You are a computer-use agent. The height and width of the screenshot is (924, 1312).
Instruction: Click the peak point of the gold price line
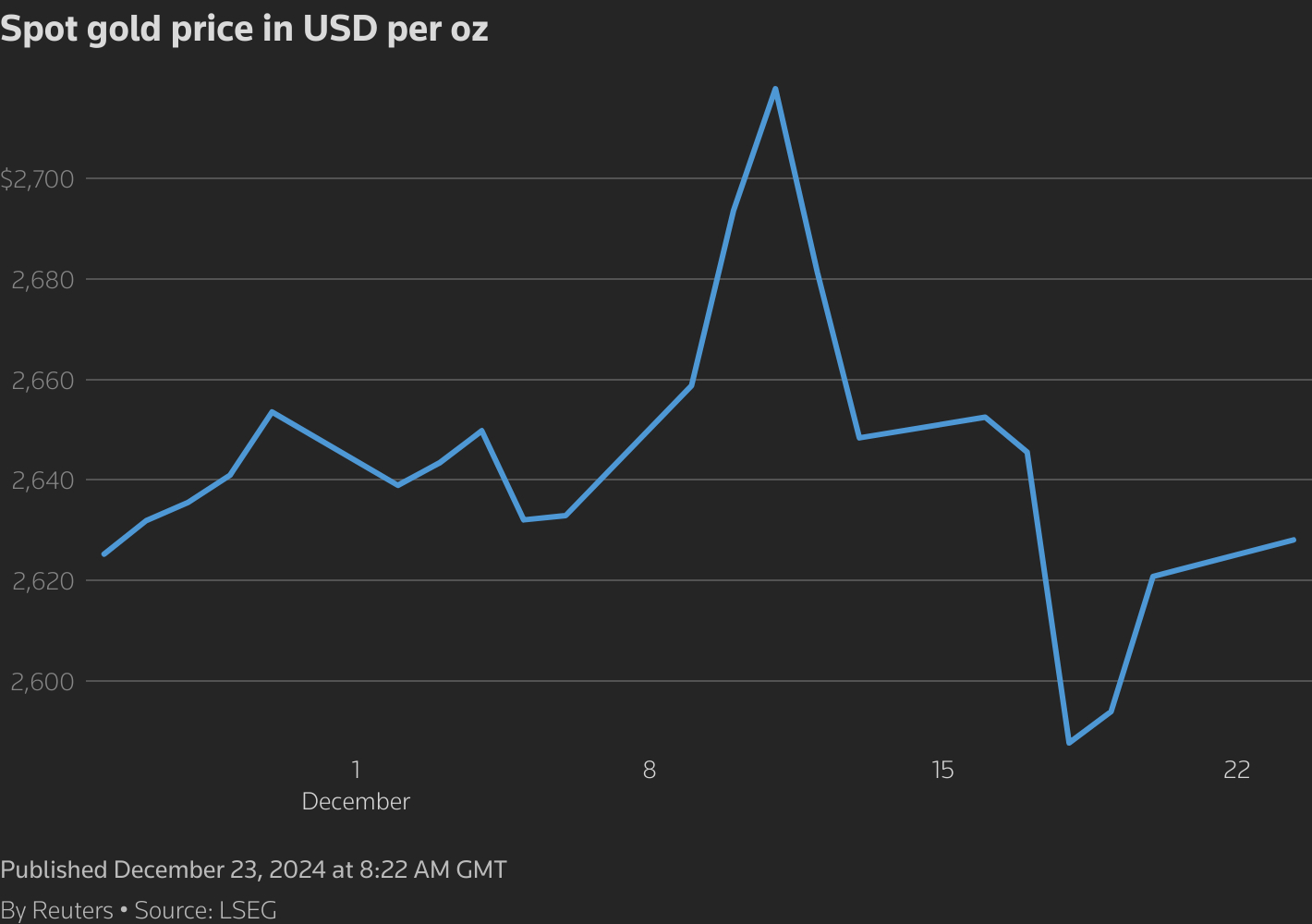coord(775,89)
